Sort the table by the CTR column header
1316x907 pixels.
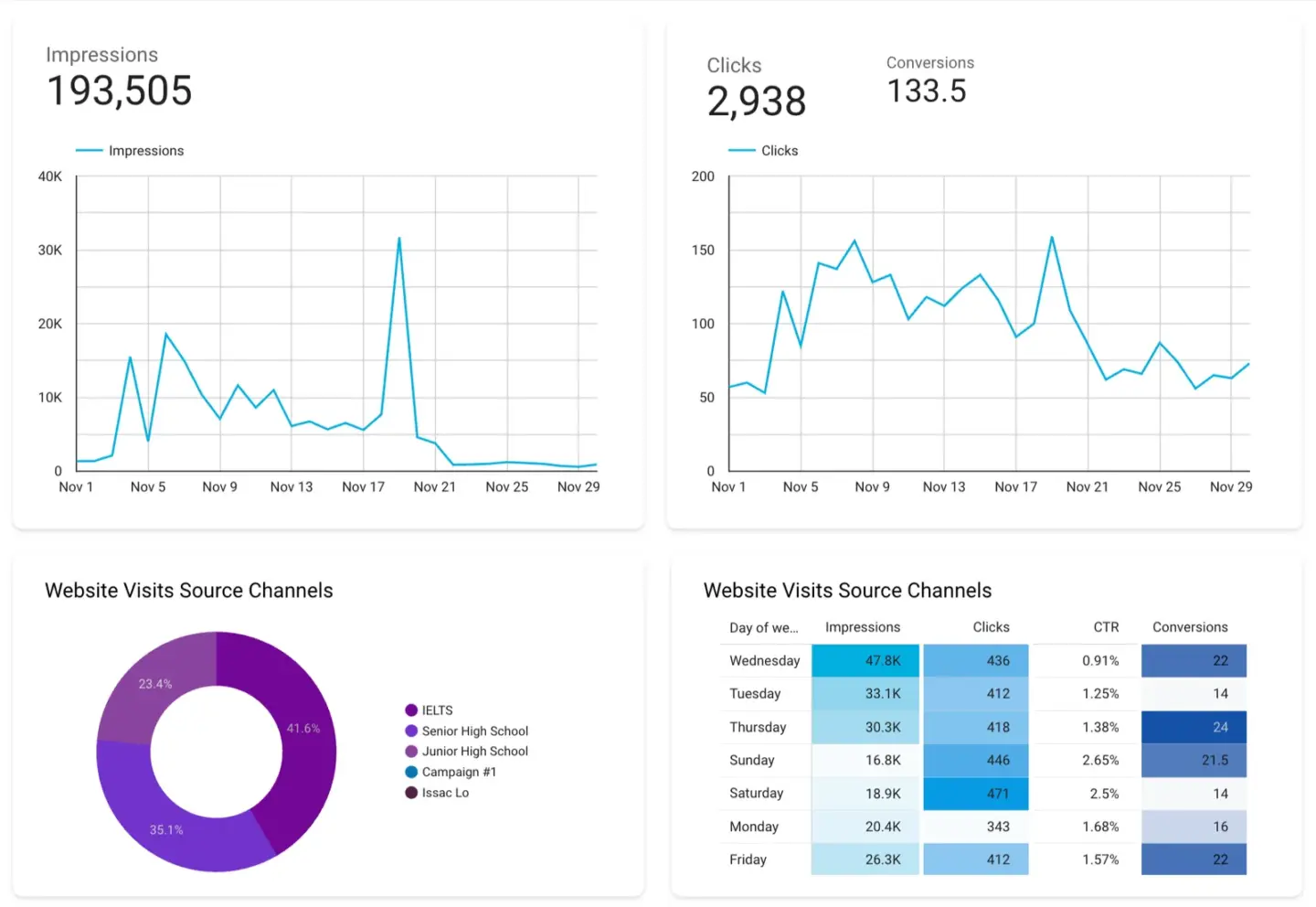tap(1106, 627)
